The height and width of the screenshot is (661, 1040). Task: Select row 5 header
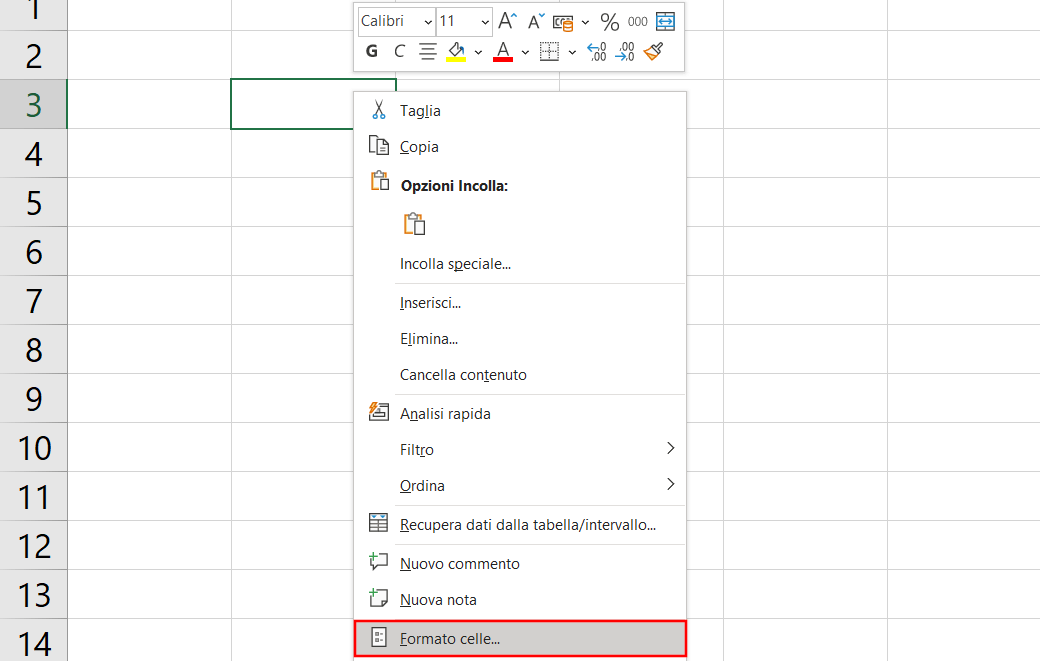[33, 202]
